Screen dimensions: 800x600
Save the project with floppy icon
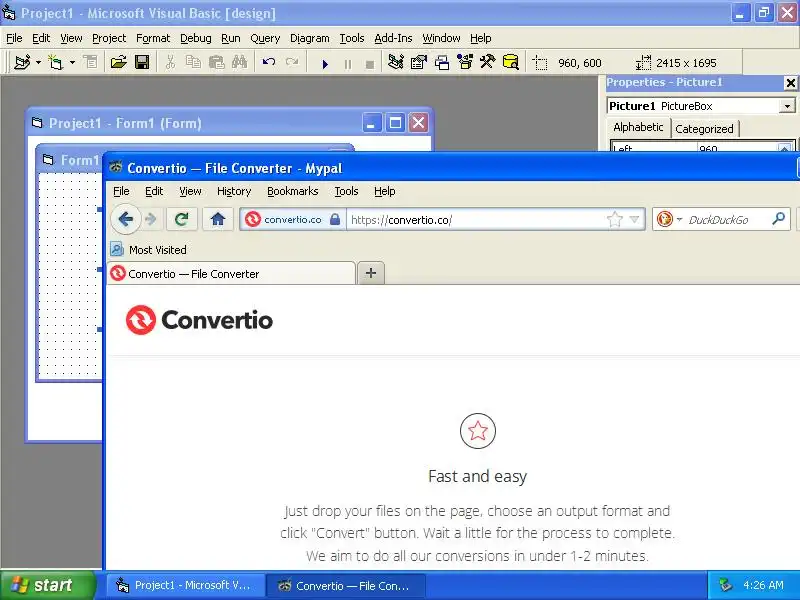(x=142, y=63)
